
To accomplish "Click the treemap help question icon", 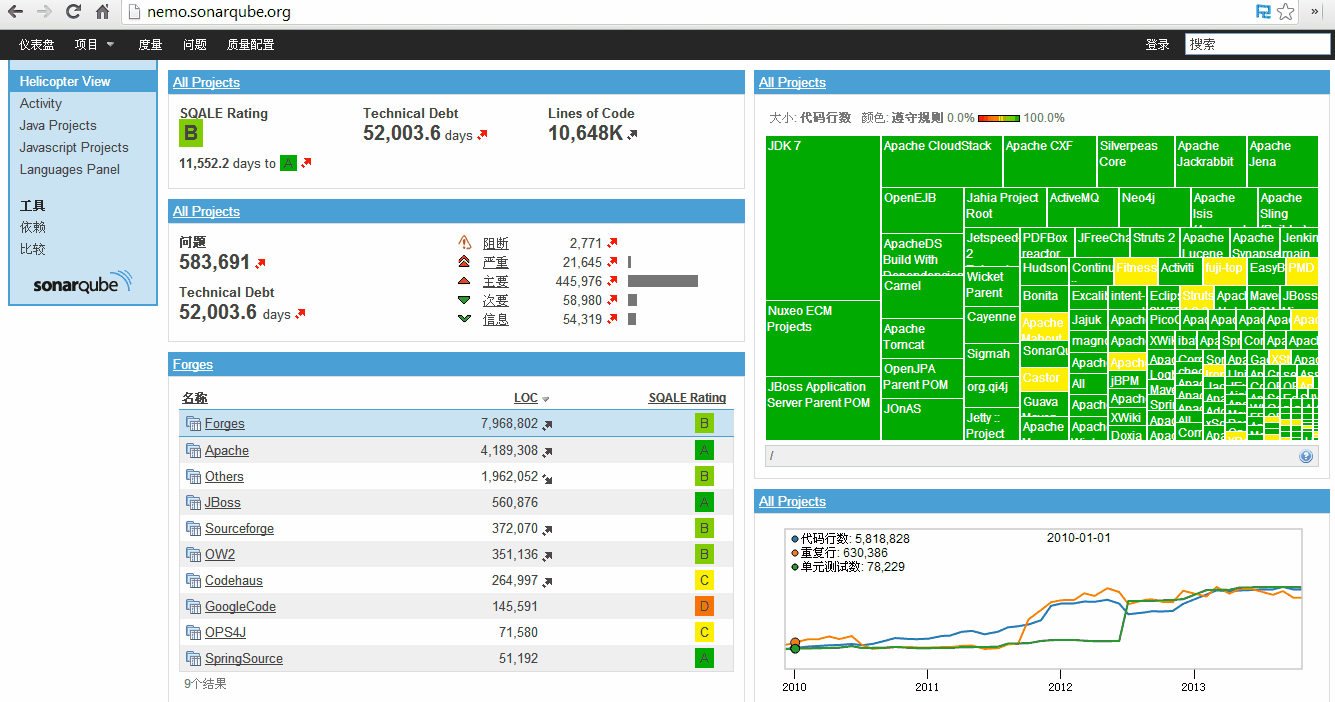I will pos(1306,456).
